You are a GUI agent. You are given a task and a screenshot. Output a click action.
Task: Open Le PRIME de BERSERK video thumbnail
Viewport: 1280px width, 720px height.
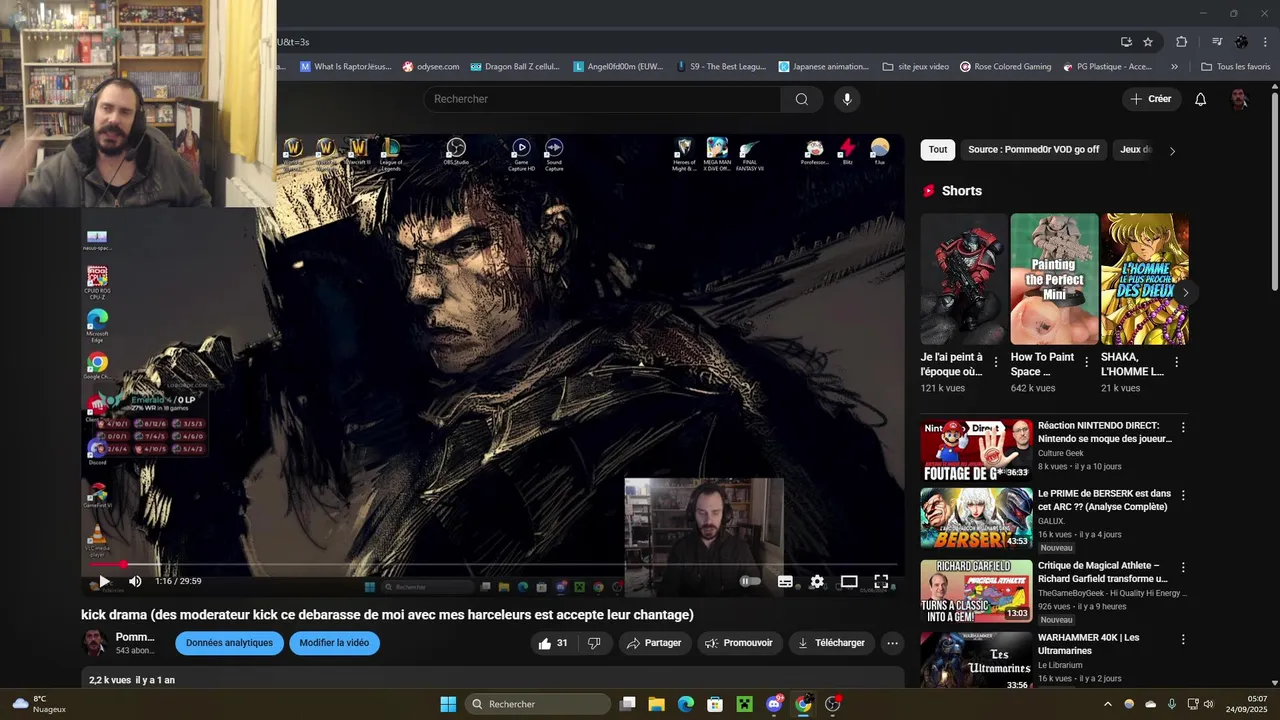coord(976,518)
